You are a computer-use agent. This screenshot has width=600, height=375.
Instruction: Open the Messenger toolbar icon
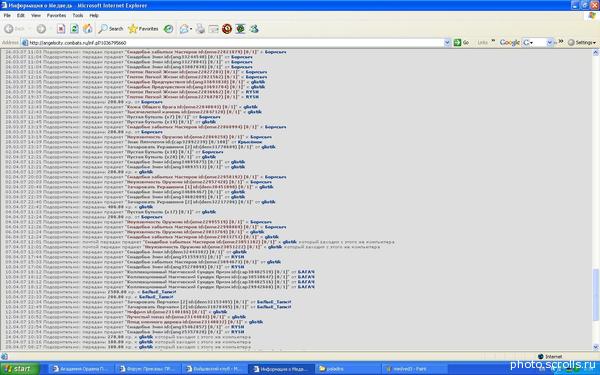tap(254, 29)
